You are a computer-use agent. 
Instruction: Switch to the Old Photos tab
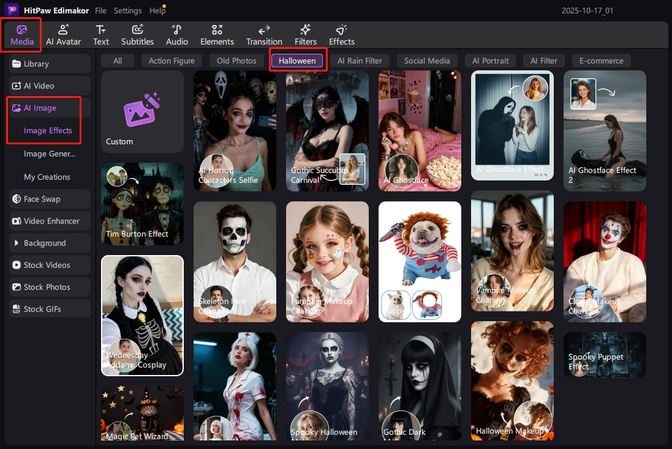click(236, 61)
